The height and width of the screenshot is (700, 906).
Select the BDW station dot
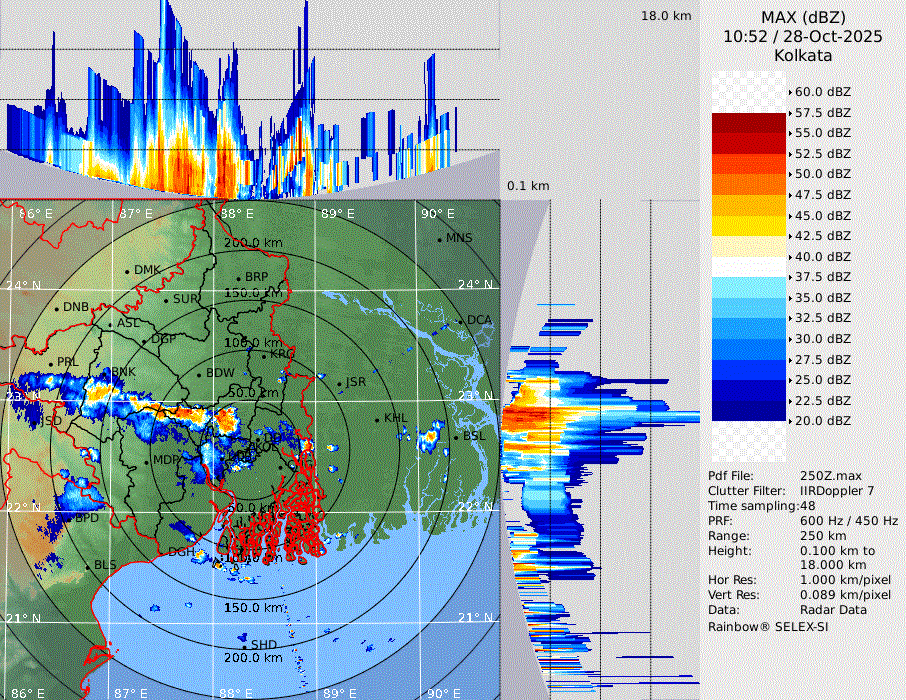tap(199, 374)
